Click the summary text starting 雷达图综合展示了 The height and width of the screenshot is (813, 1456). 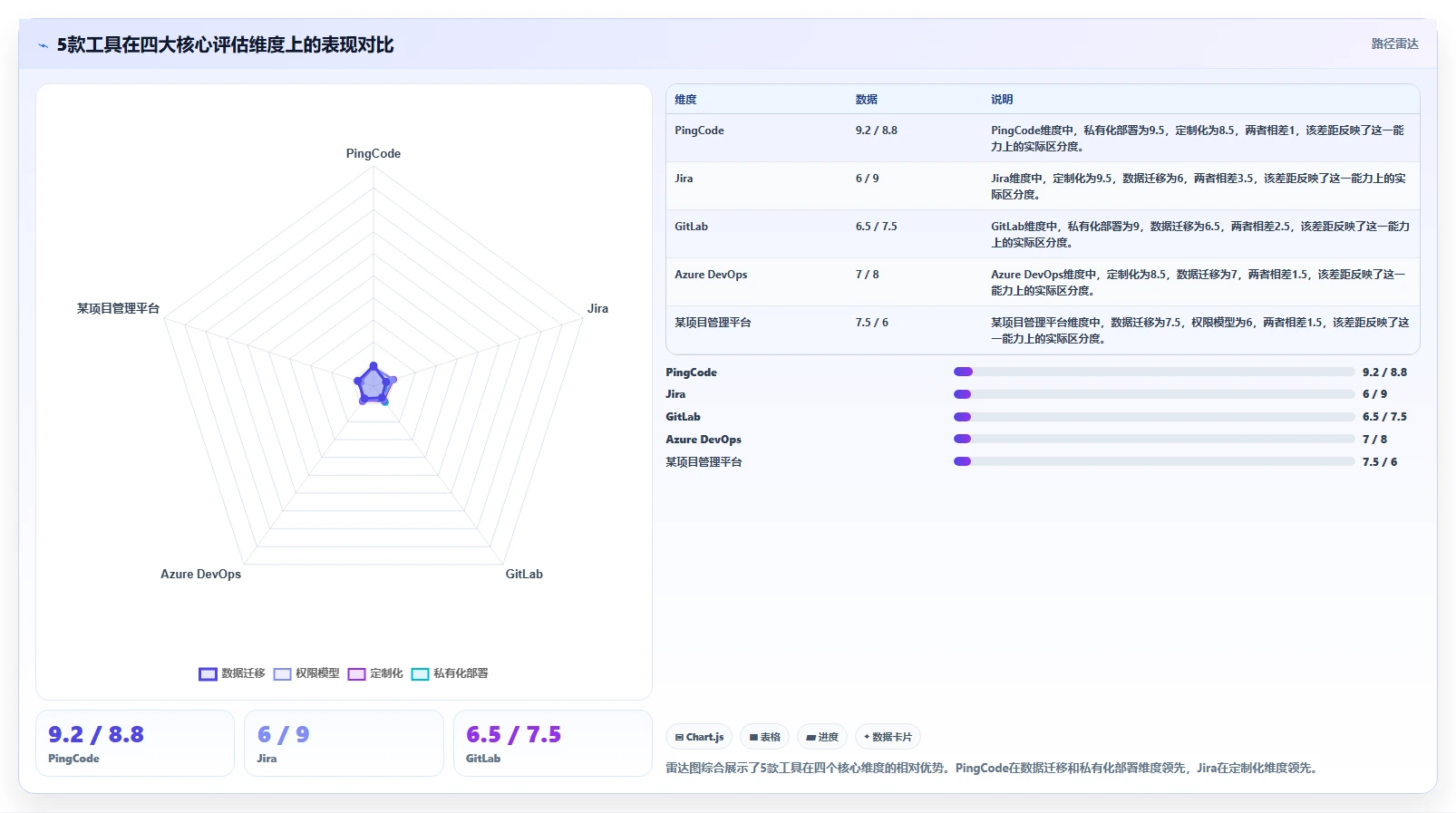point(991,768)
